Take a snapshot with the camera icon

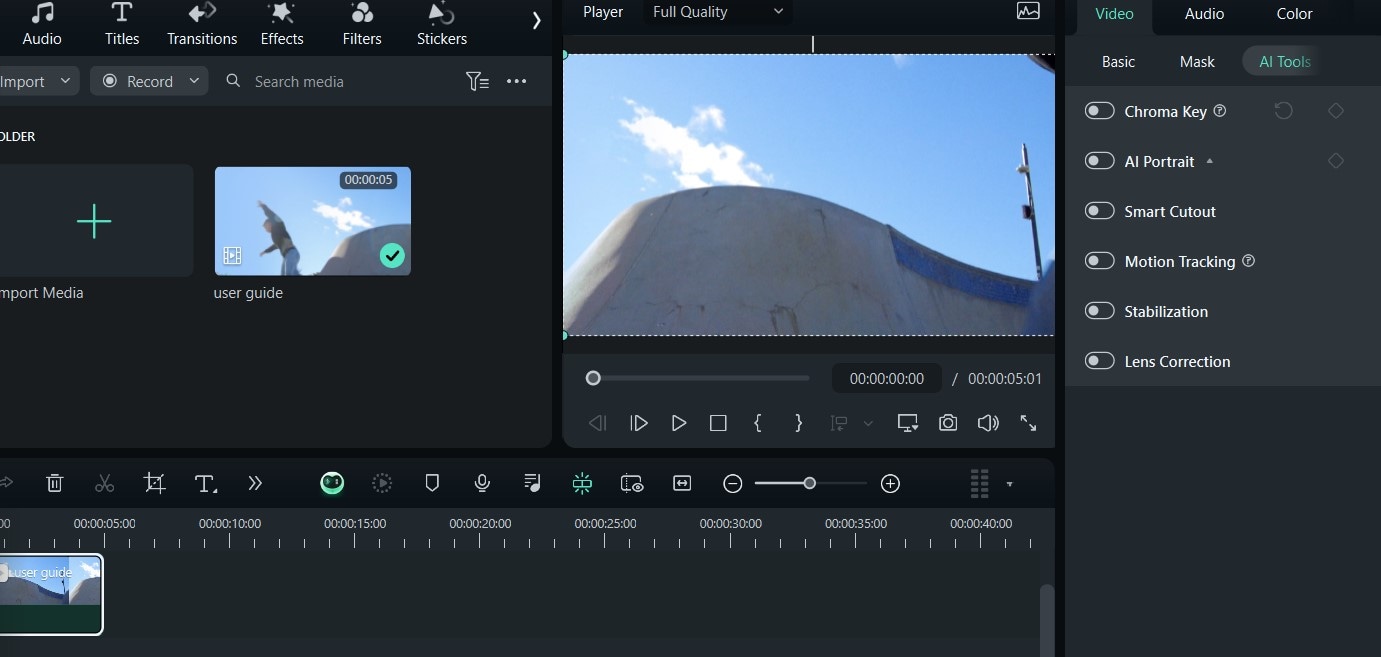click(x=948, y=423)
